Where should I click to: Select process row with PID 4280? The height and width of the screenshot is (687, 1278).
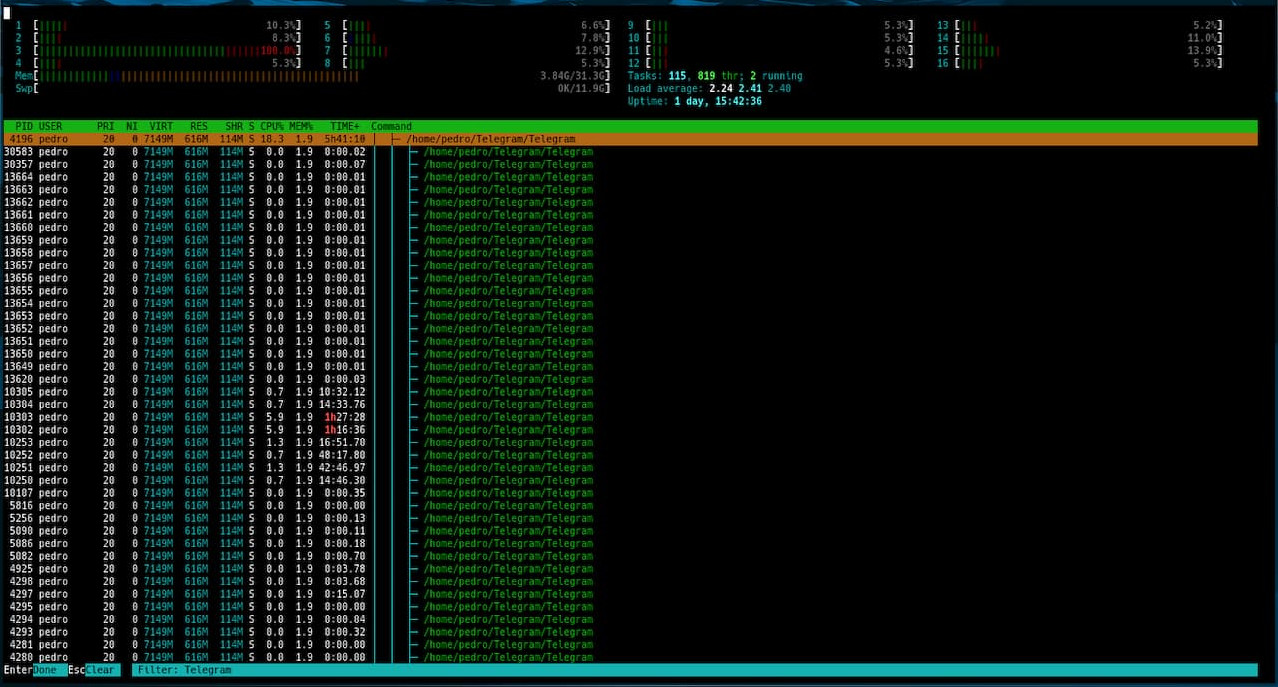630,657
